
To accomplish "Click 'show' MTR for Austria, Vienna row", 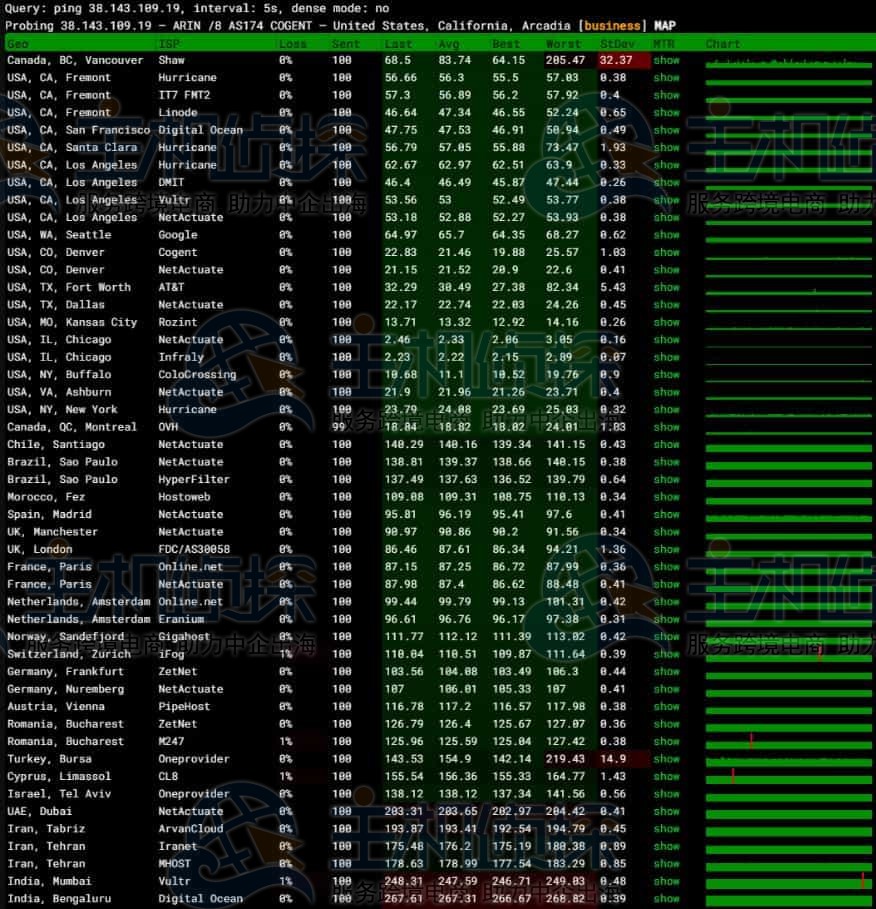I will (666, 707).
